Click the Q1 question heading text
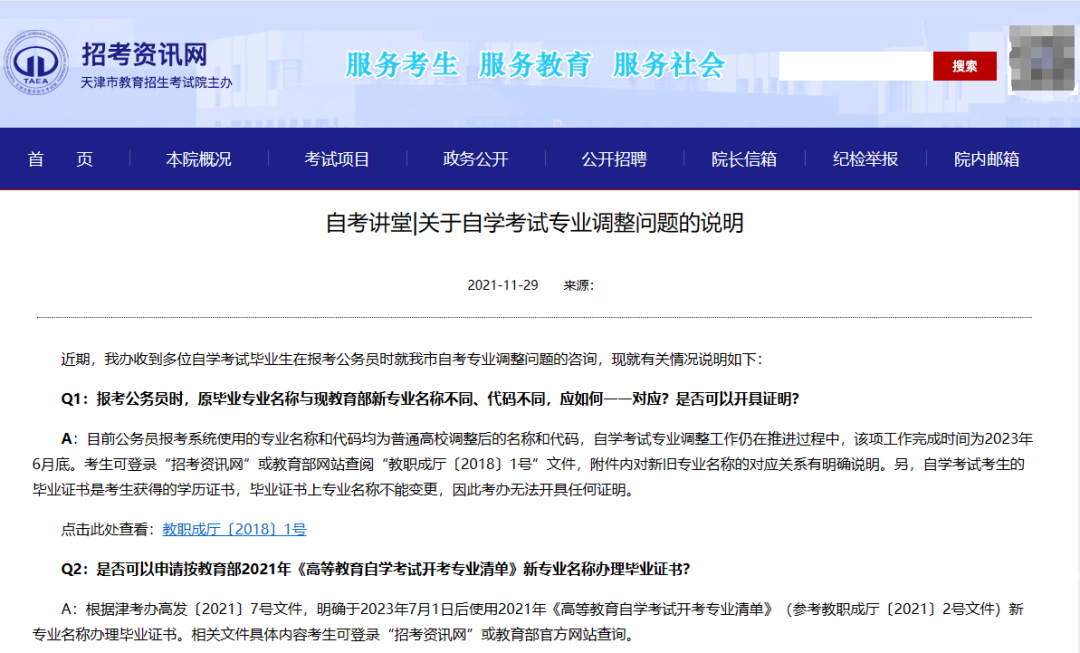Image resolution: width=1080 pixels, height=653 pixels. [x=430, y=399]
